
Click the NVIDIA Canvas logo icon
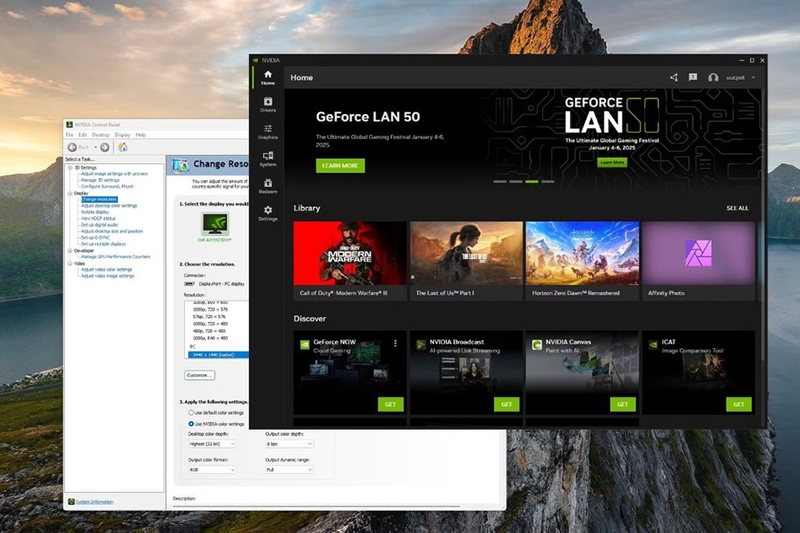point(537,345)
